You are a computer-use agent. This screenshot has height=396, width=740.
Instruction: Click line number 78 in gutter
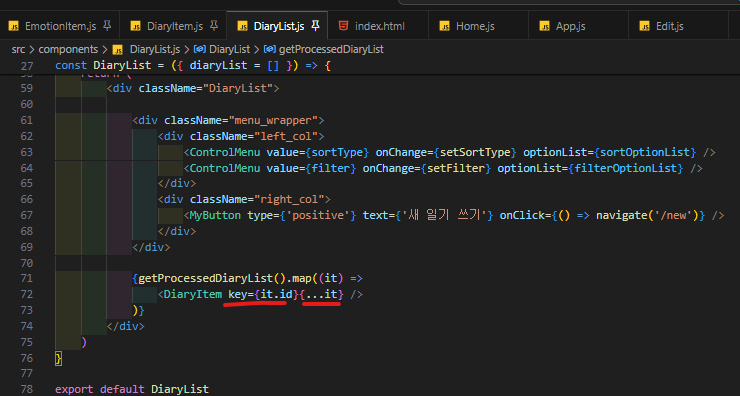click(27, 389)
